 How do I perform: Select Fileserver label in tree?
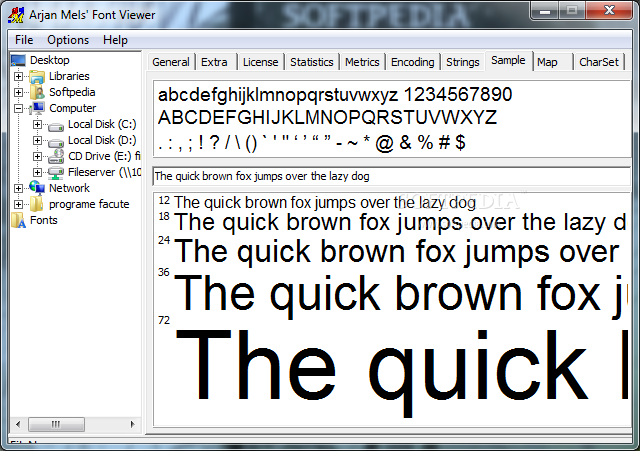(x=104, y=172)
